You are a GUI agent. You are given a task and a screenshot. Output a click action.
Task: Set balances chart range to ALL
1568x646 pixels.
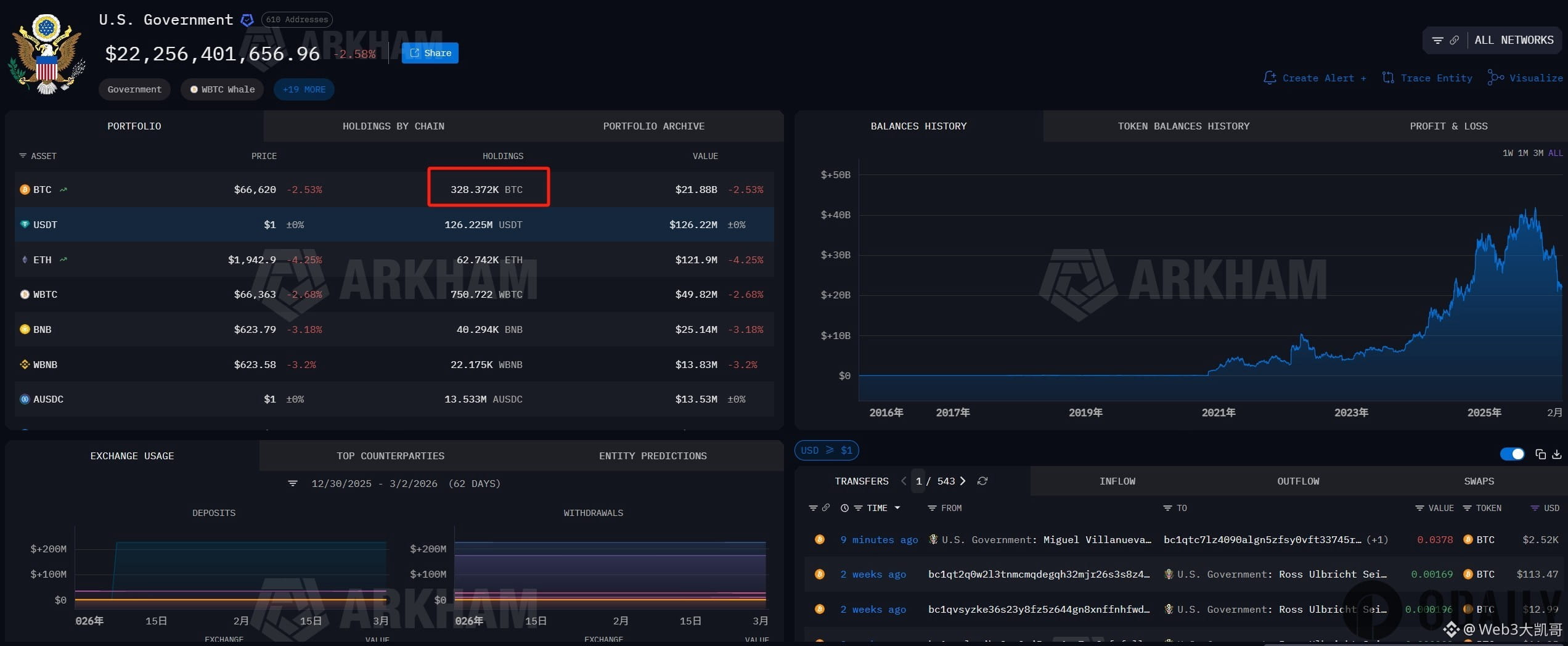[1556, 153]
